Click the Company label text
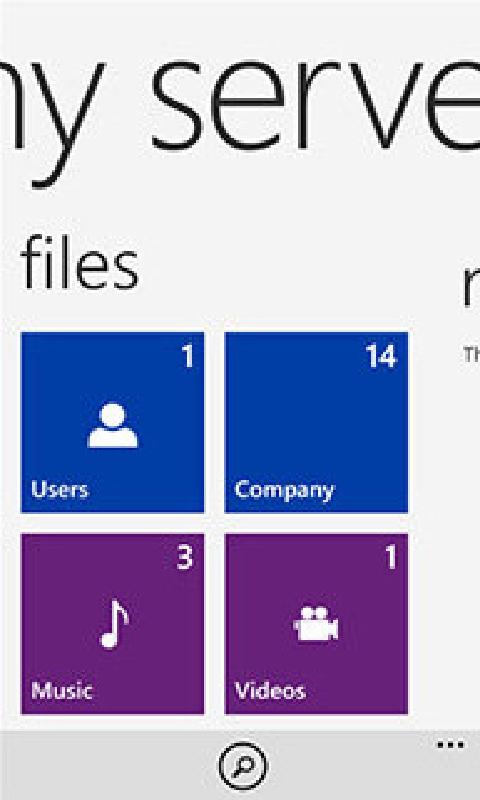 pos(285,491)
